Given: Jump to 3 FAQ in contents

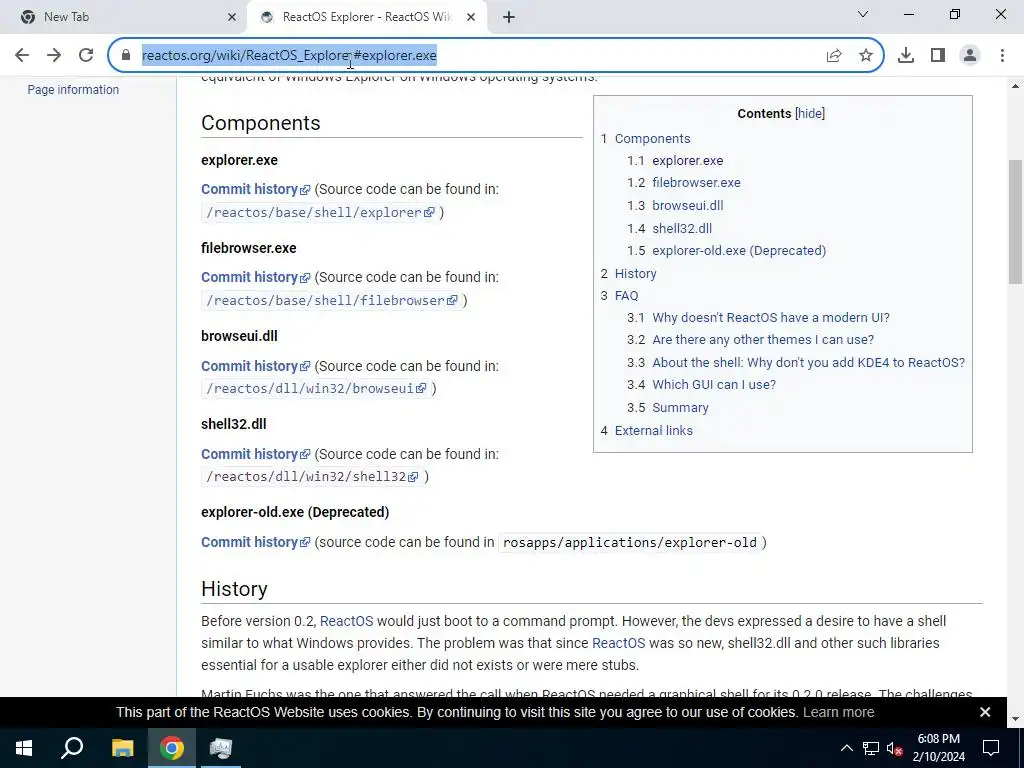Looking at the screenshot, I should point(619,296).
